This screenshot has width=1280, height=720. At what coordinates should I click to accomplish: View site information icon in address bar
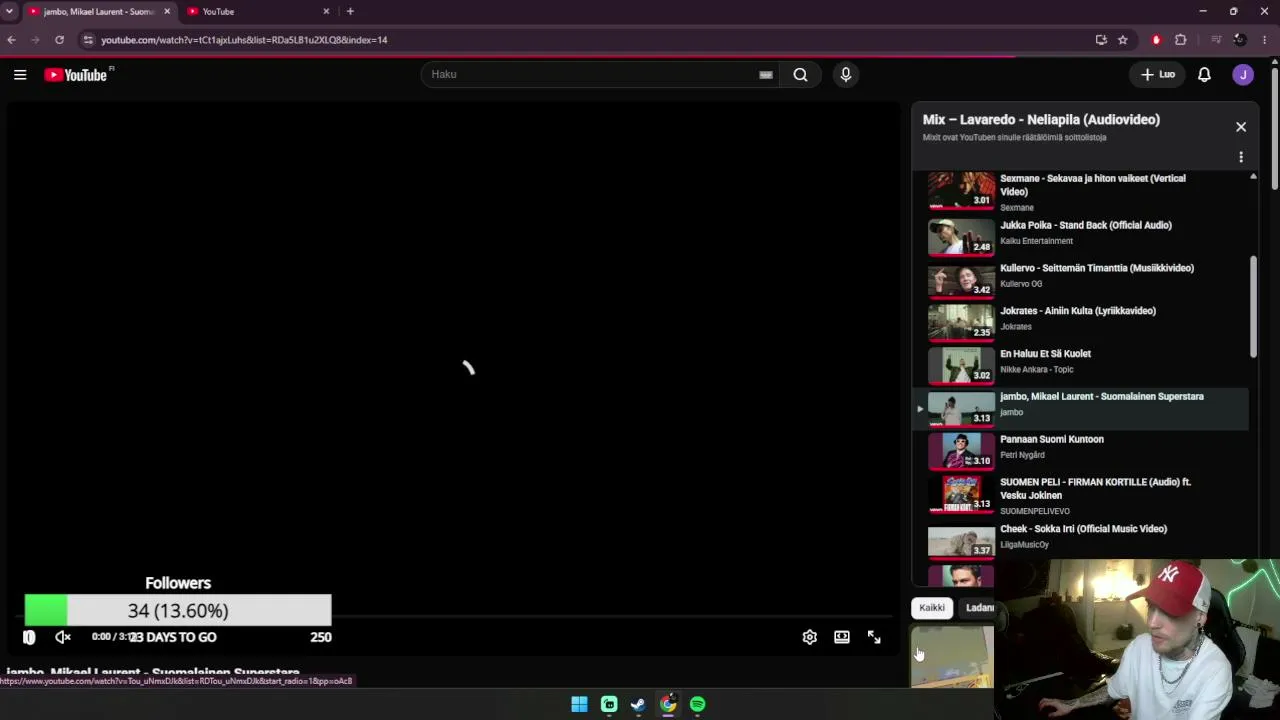(x=88, y=40)
